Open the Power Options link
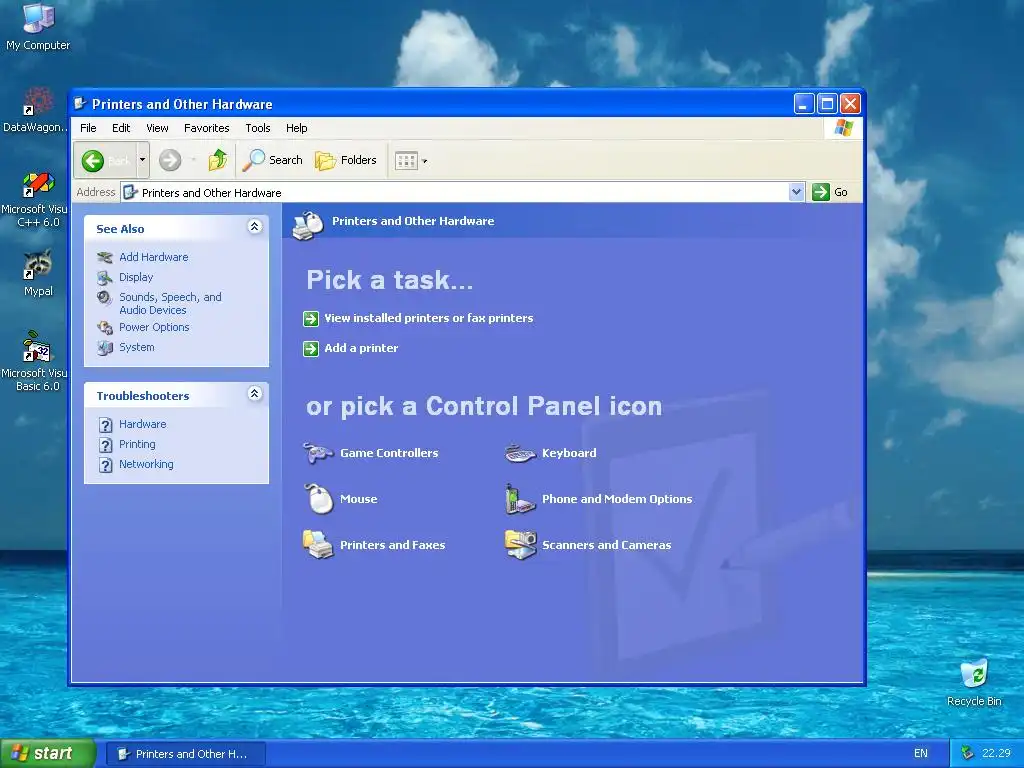 [x=154, y=327]
